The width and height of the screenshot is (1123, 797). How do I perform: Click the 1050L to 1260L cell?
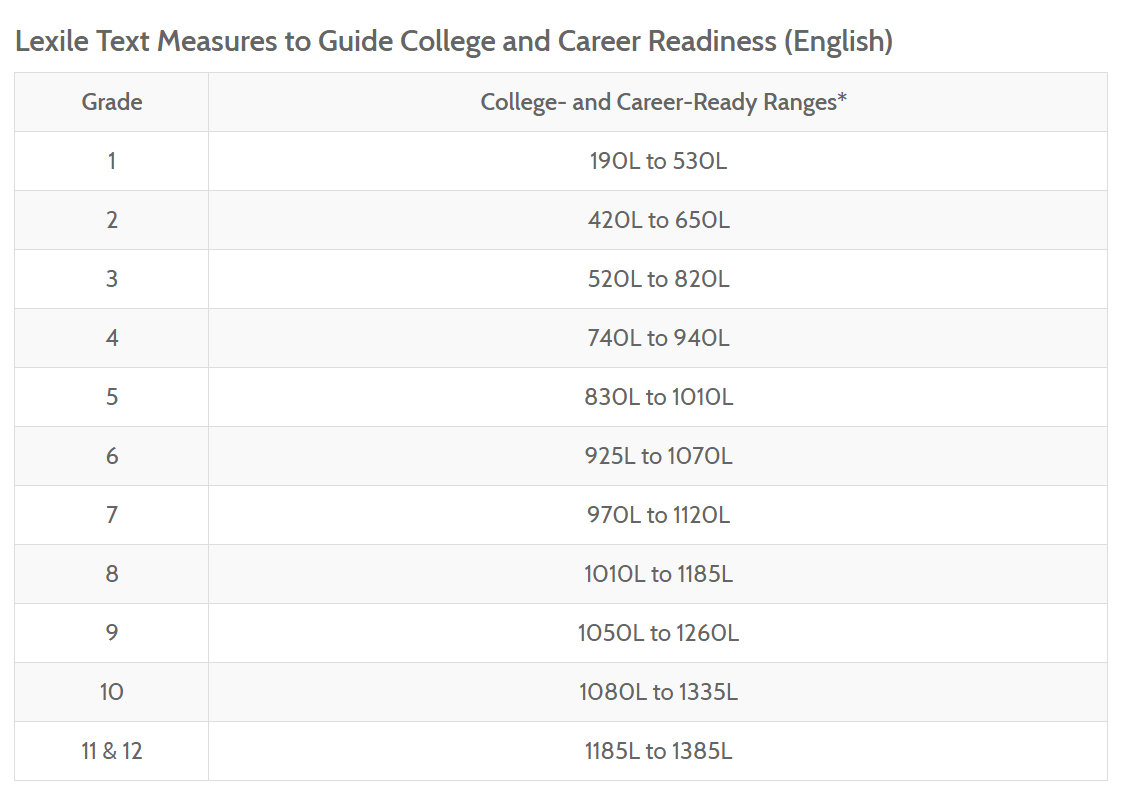pos(658,633)
